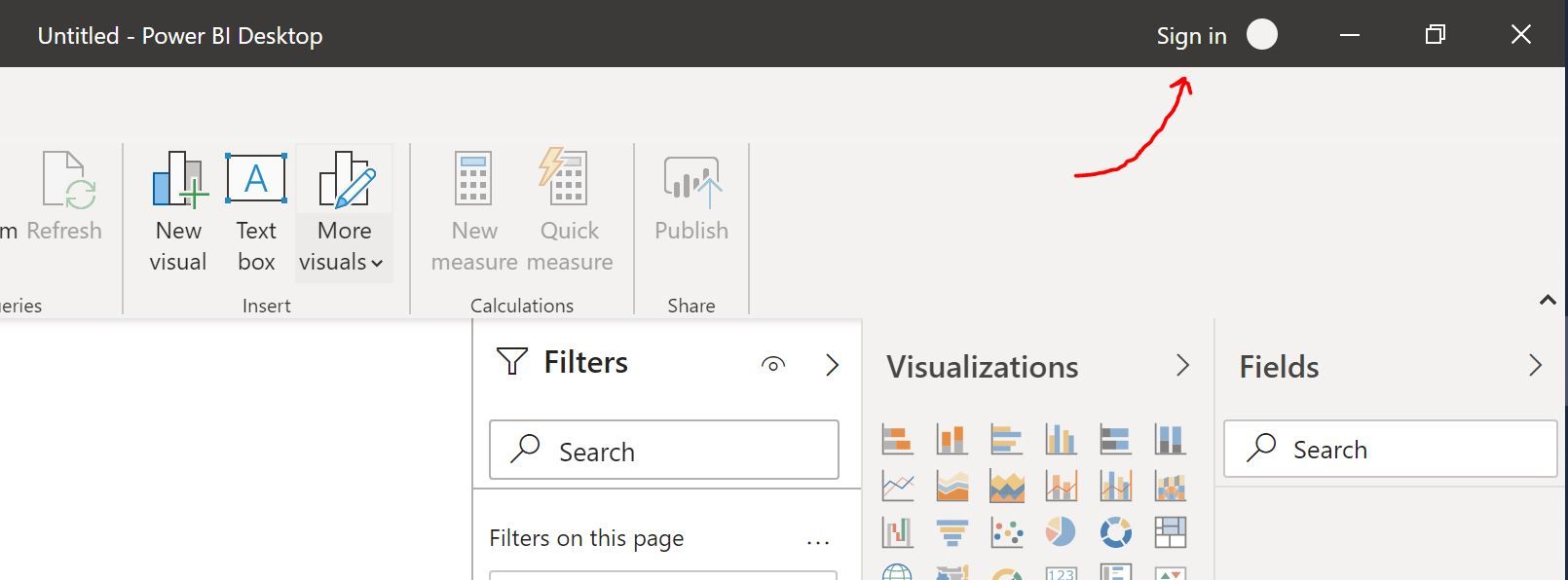Click the Refresh ribbon button

pos(64,197)
